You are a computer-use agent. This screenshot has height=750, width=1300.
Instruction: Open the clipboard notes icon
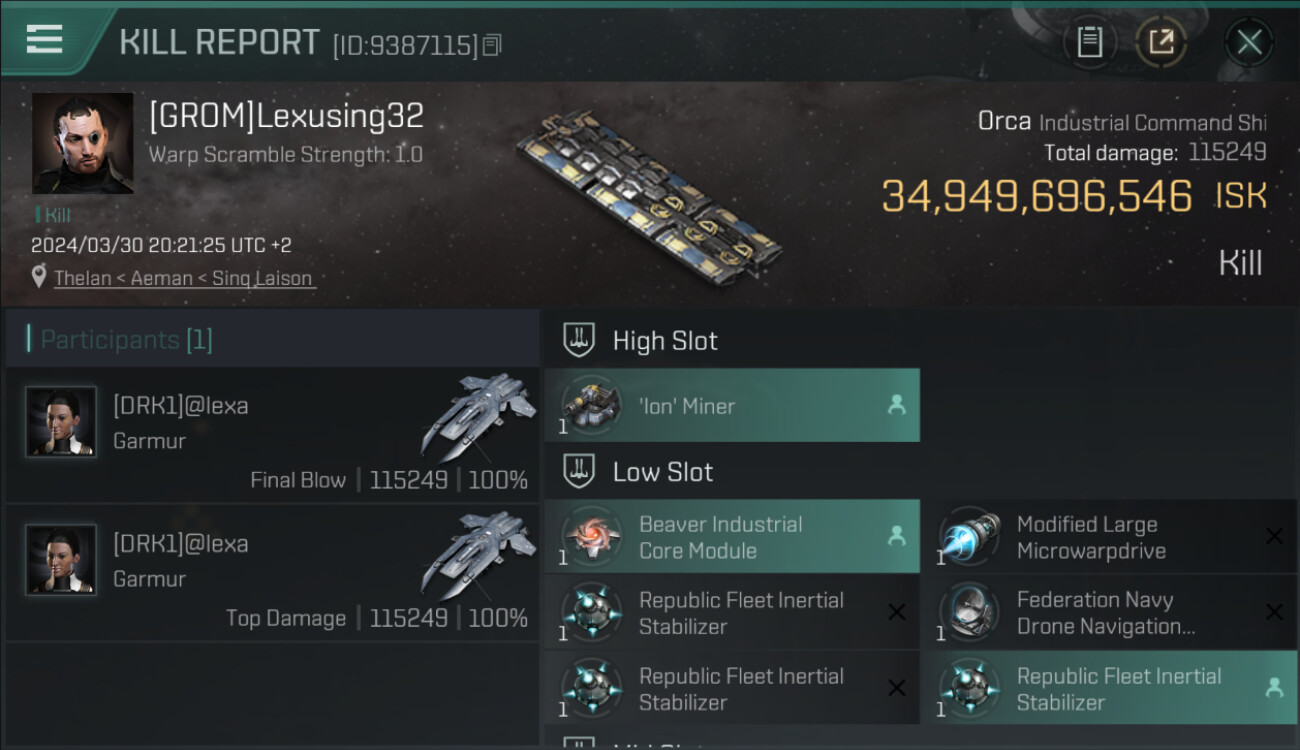click(1089, 42)
